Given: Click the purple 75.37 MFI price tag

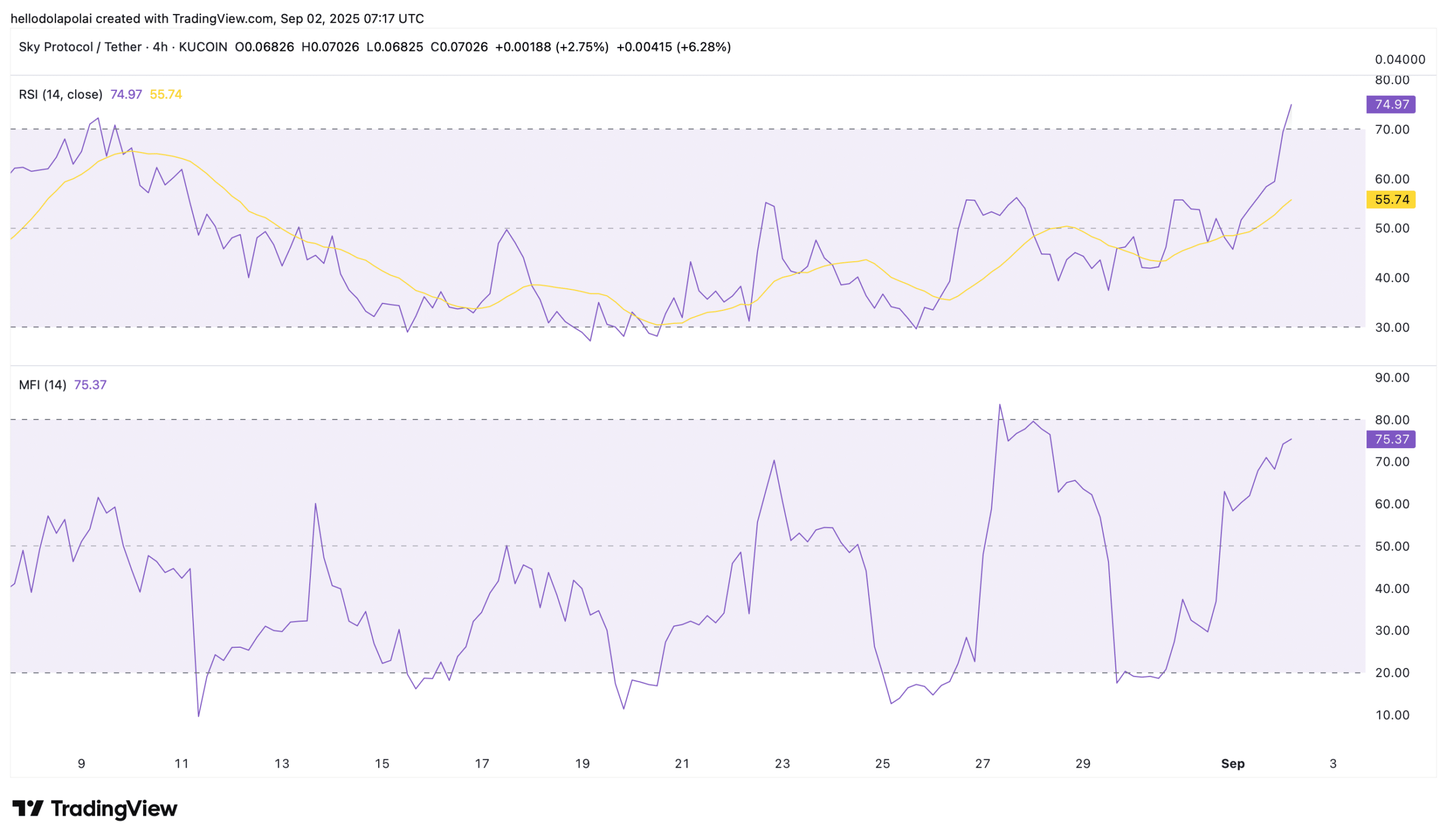Looking at the screenshot, I should tap(1390, 439).
